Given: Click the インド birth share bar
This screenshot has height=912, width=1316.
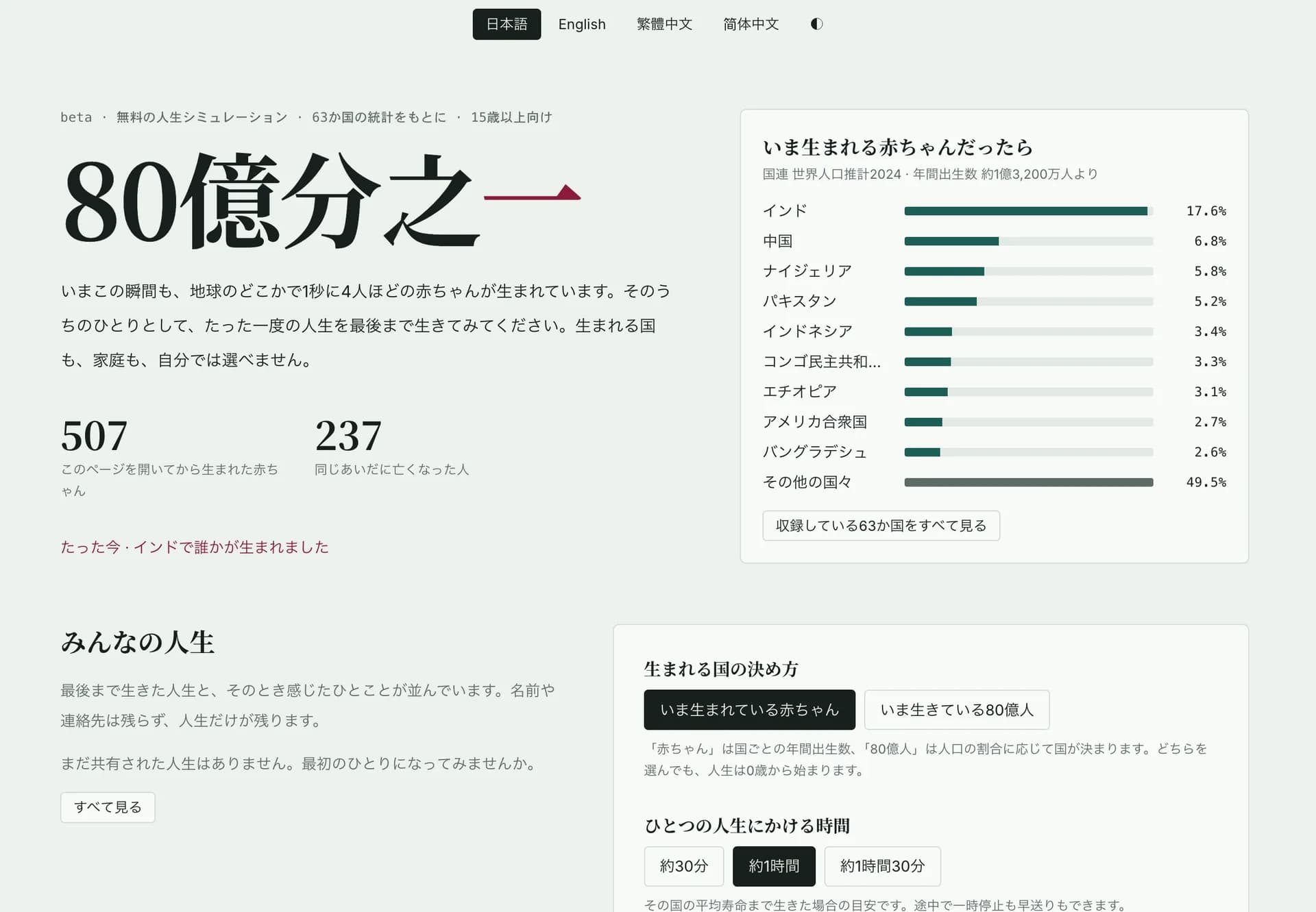Looking at the screenshot, I should pyautogui.click(x=1028, y=211).
